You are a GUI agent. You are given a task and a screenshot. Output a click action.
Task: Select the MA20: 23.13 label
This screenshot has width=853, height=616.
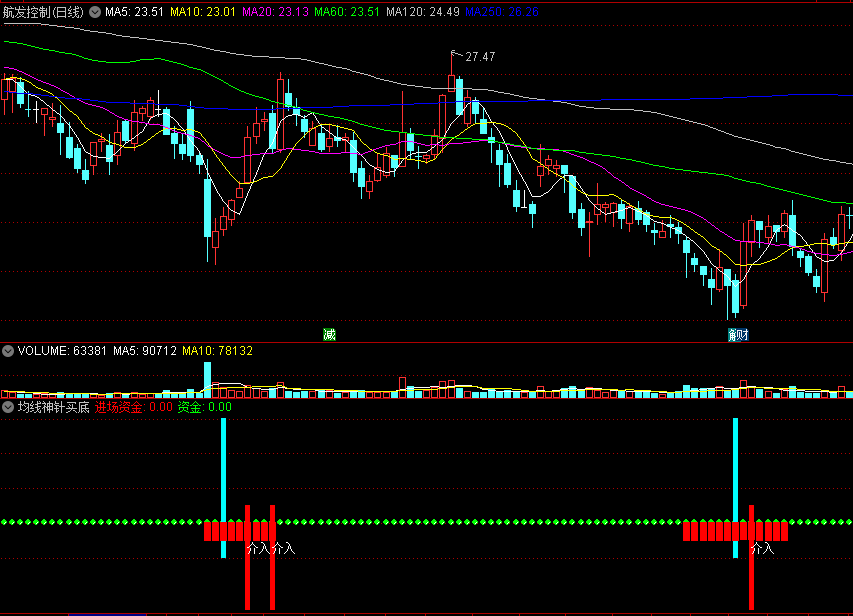pos(275,12)
